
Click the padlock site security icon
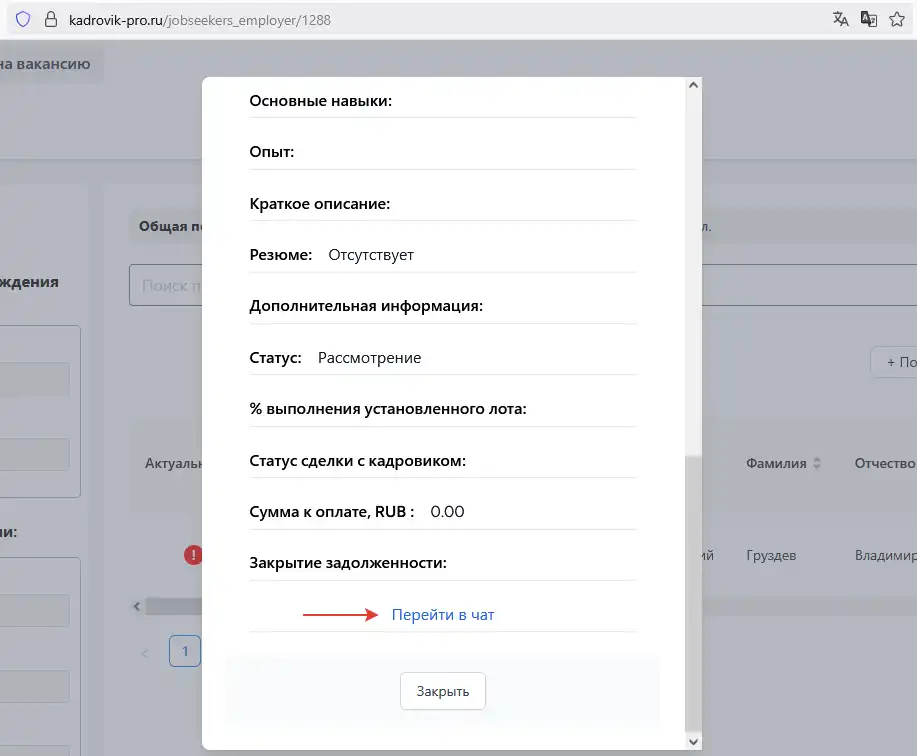click(x=50, y=19)
